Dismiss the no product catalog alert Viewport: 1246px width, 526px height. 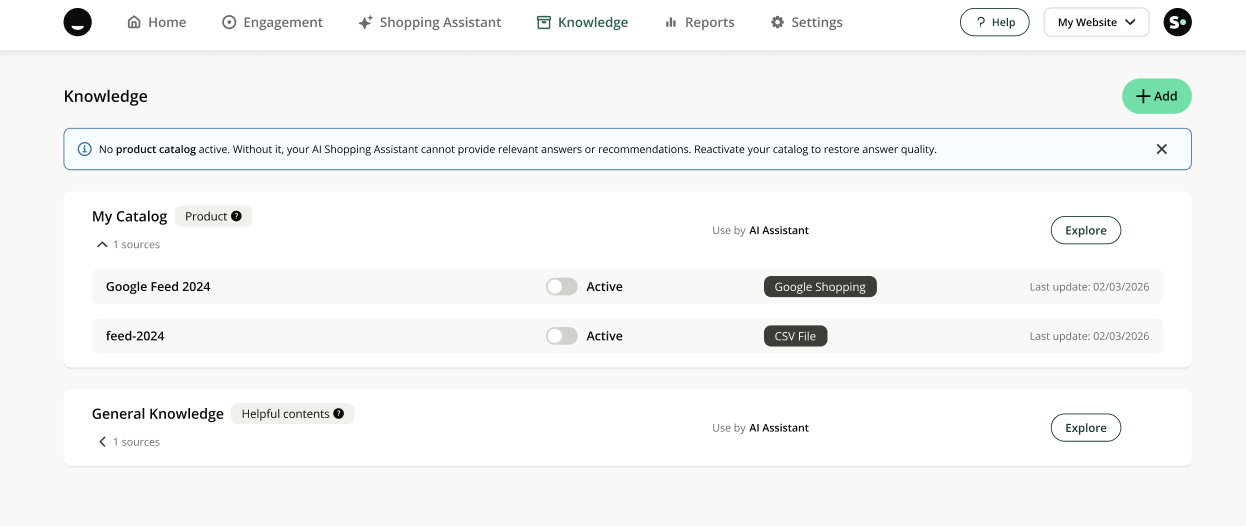[1161, 149]
